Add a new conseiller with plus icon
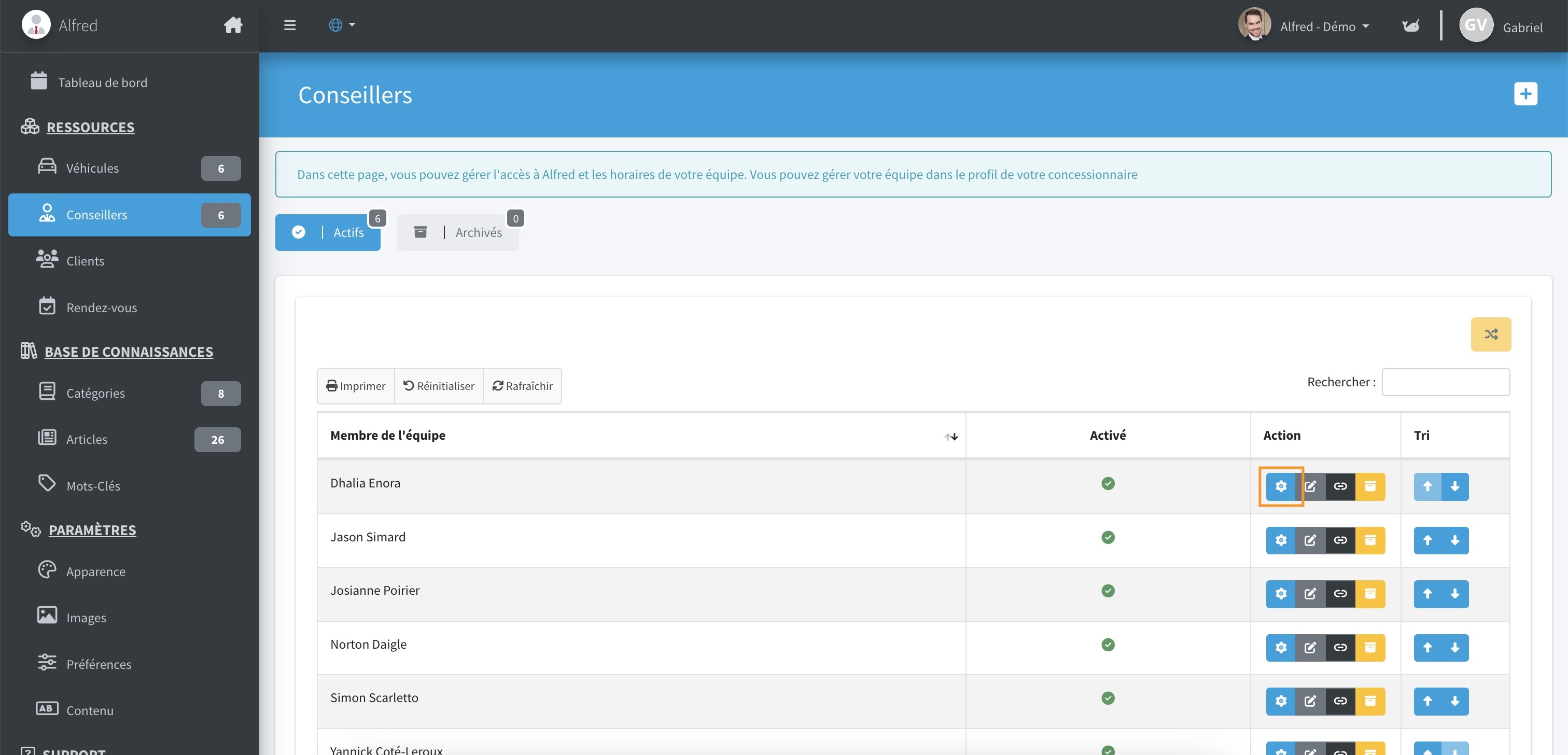 tap(1525, 94)
